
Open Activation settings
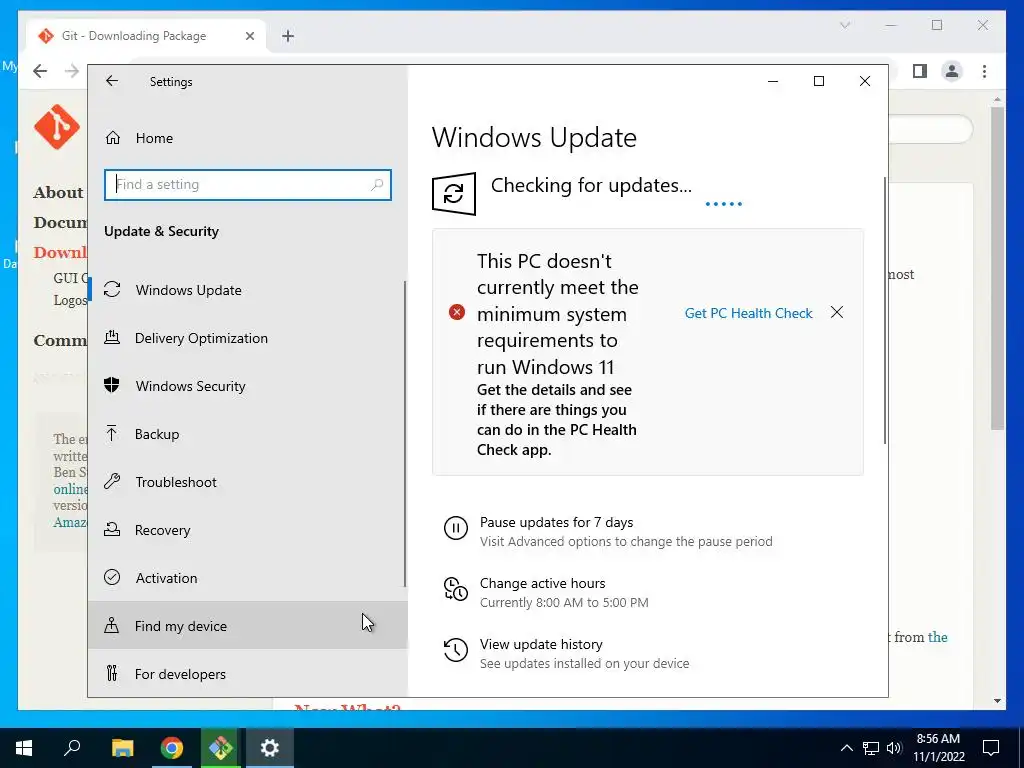(248, 578)
